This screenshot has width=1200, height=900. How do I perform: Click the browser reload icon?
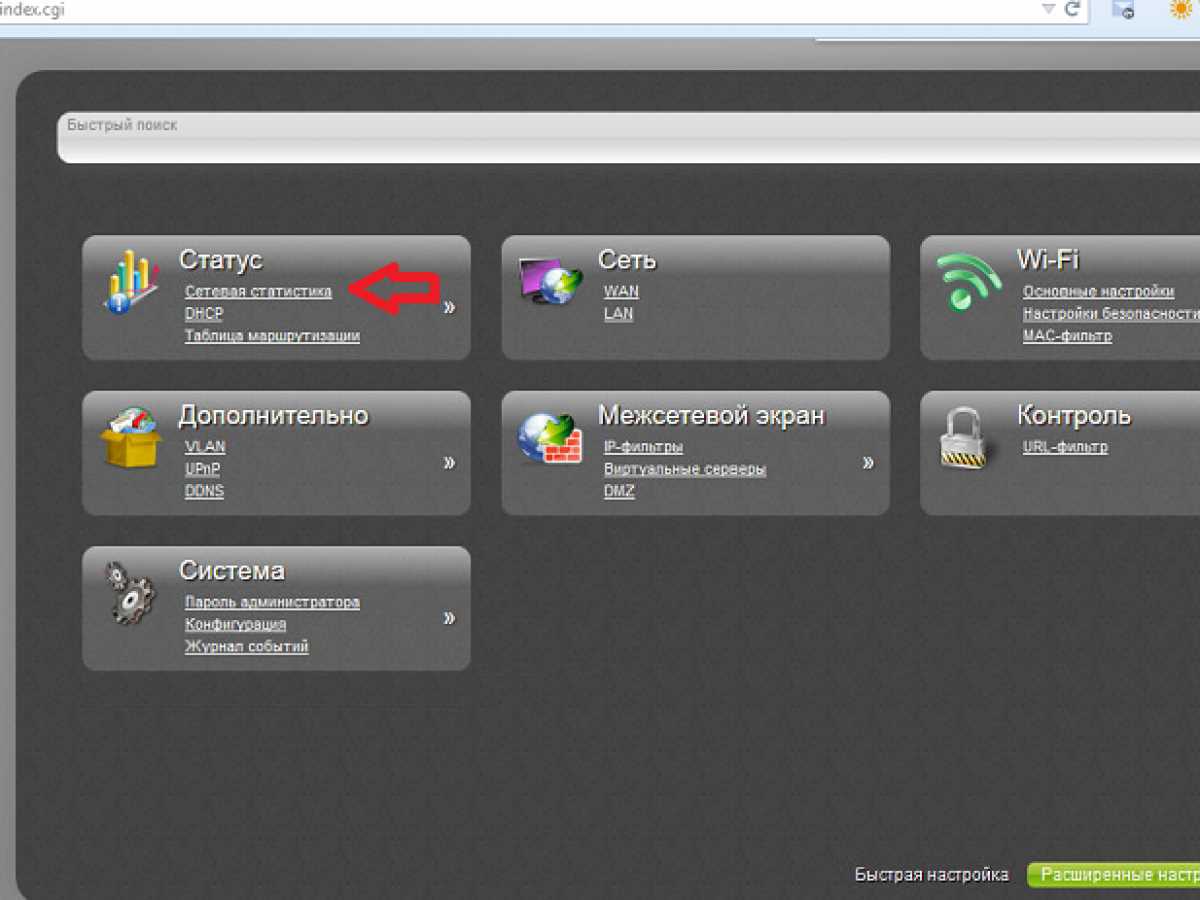[x=1073, y=9]
